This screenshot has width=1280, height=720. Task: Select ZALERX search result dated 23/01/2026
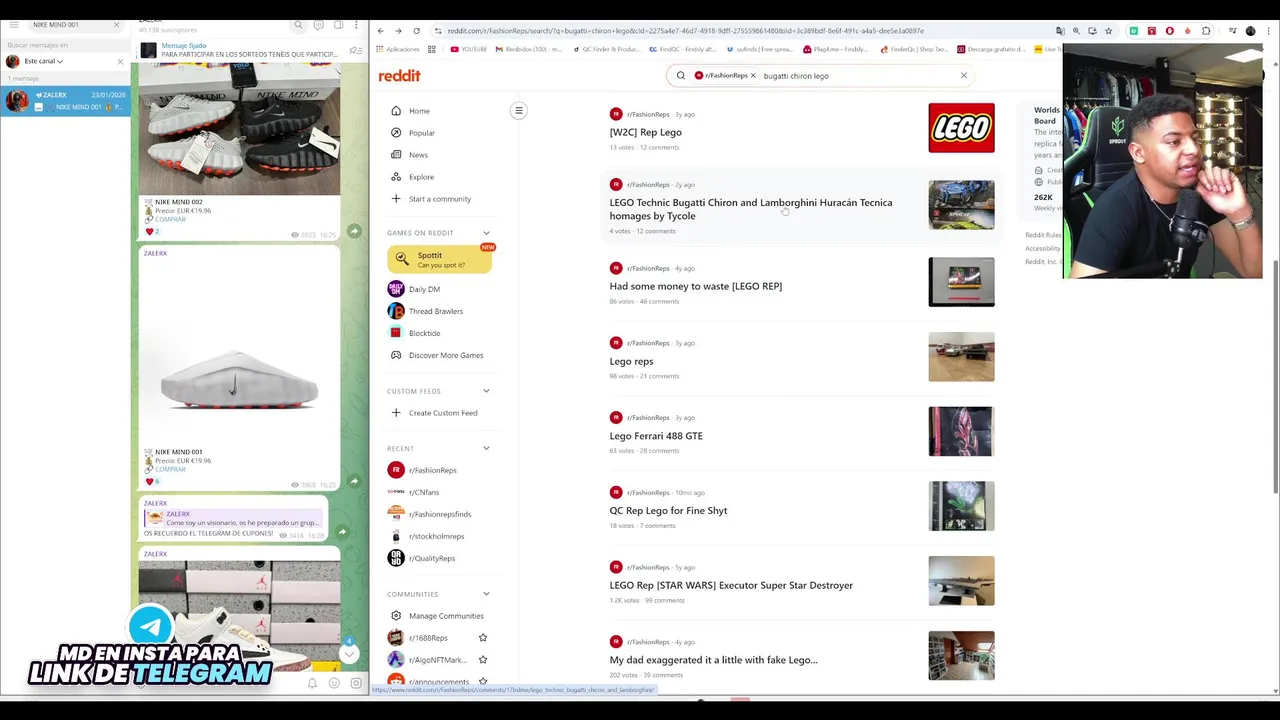click(66, 100)
